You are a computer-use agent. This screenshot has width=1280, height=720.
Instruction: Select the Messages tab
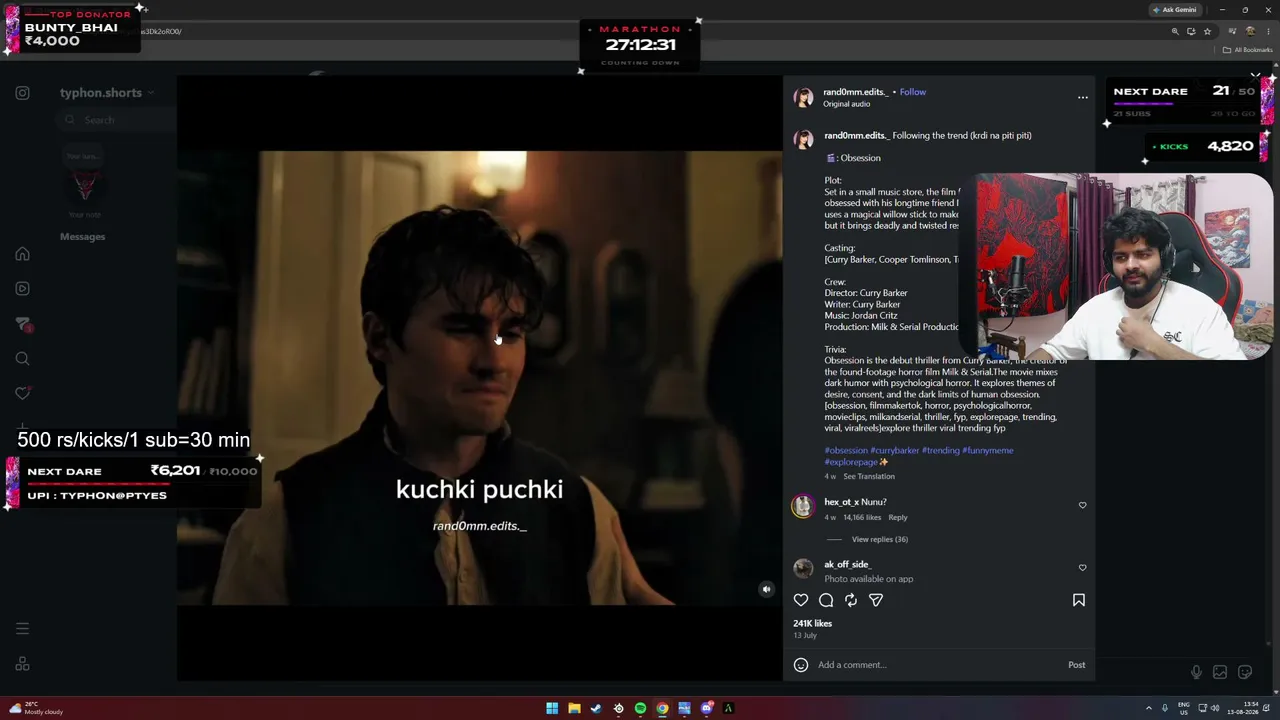82,237
